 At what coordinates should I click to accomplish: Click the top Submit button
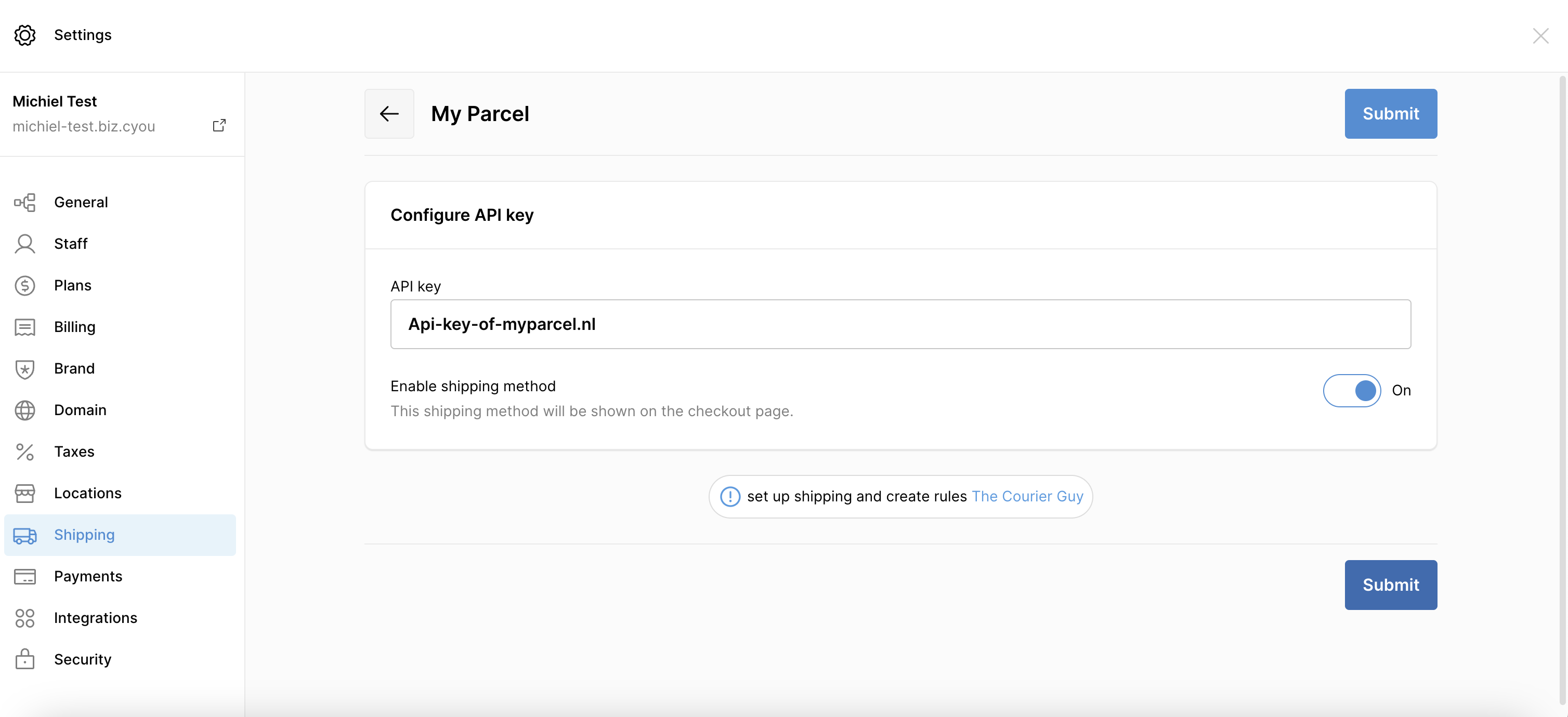tap(1390, 114)
